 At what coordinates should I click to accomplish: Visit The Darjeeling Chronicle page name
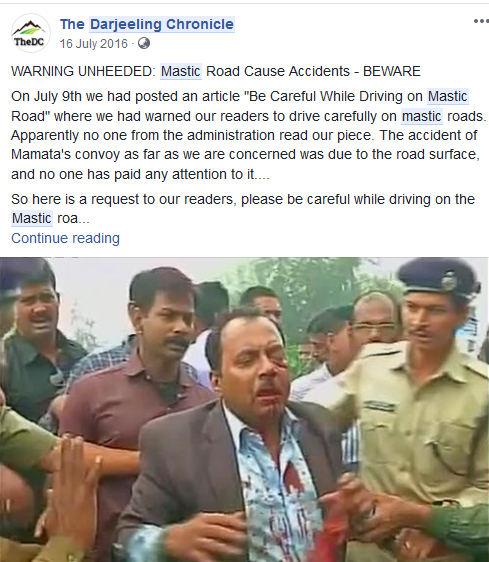point(147,24)
